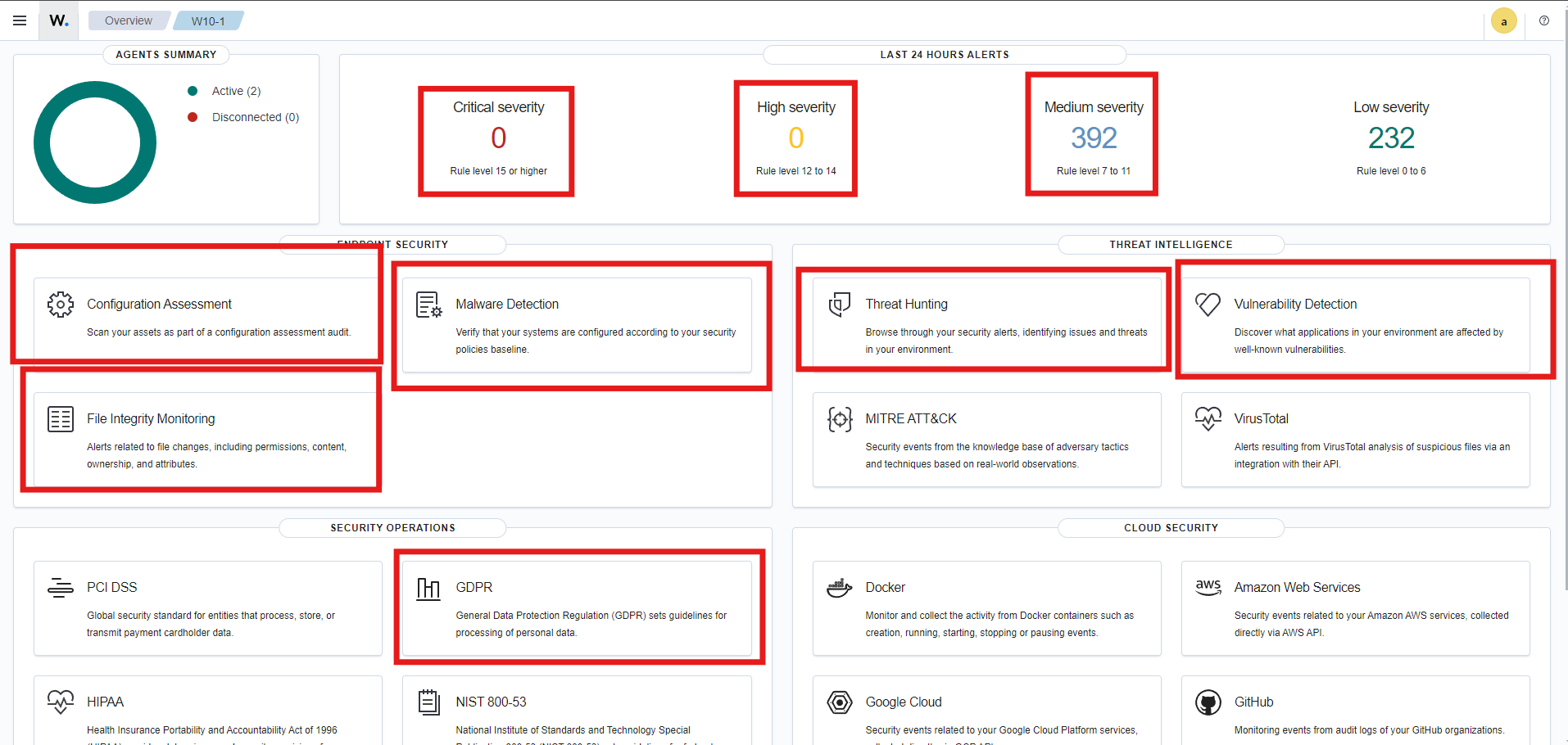Click the CLOUD SECURITY section heading
Image resolution: width=1568 pixels, height=745 pixels.
tap(1171, 528)
